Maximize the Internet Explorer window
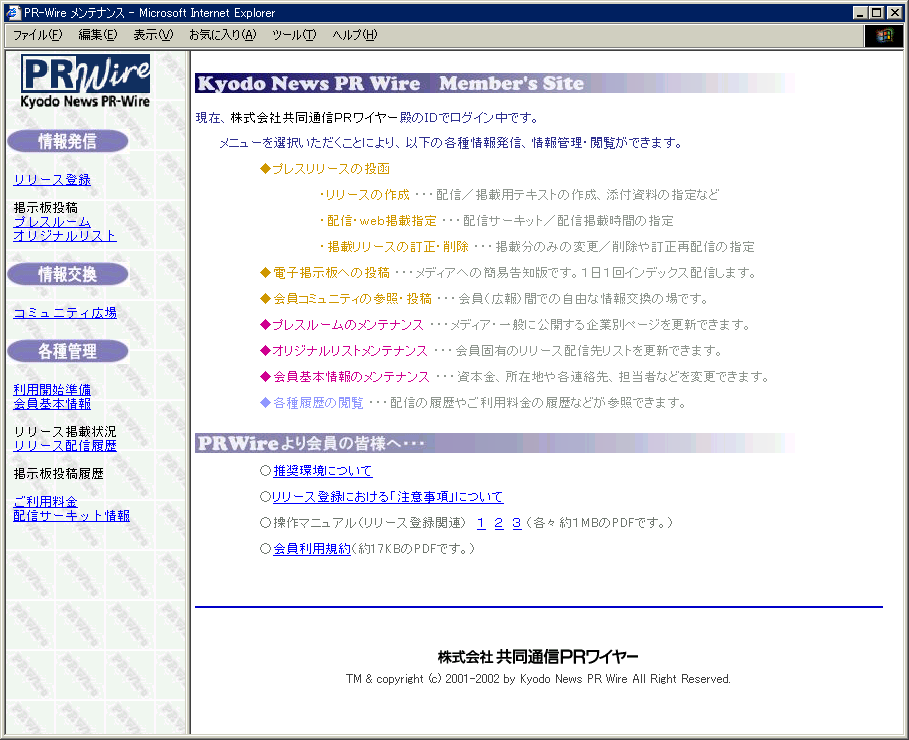The width and height of the screenshot is (909, 740). point(877,12)
